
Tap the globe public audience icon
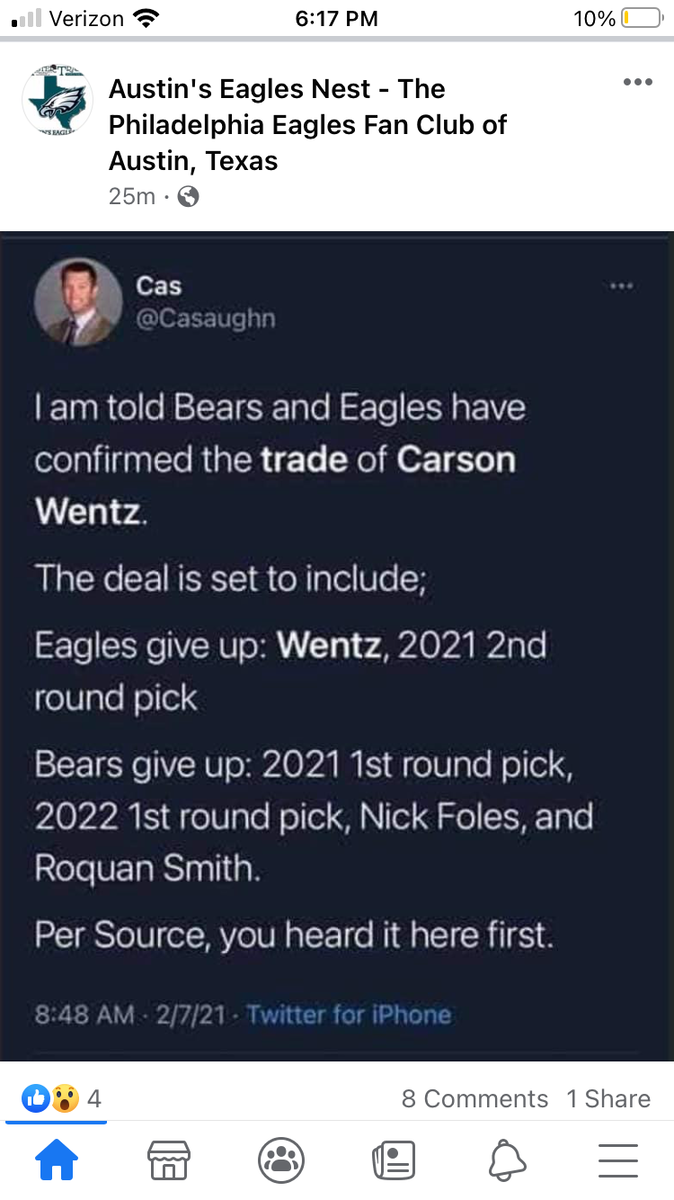[188, 197]
